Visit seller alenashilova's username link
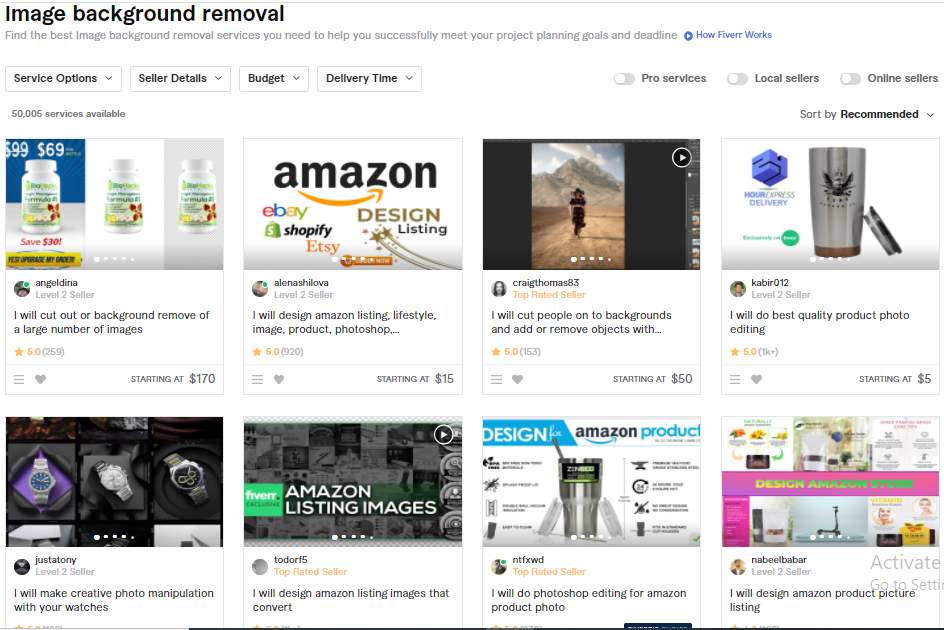The width and height of the screenshot is (944, 630). click(x=301, y=282)
